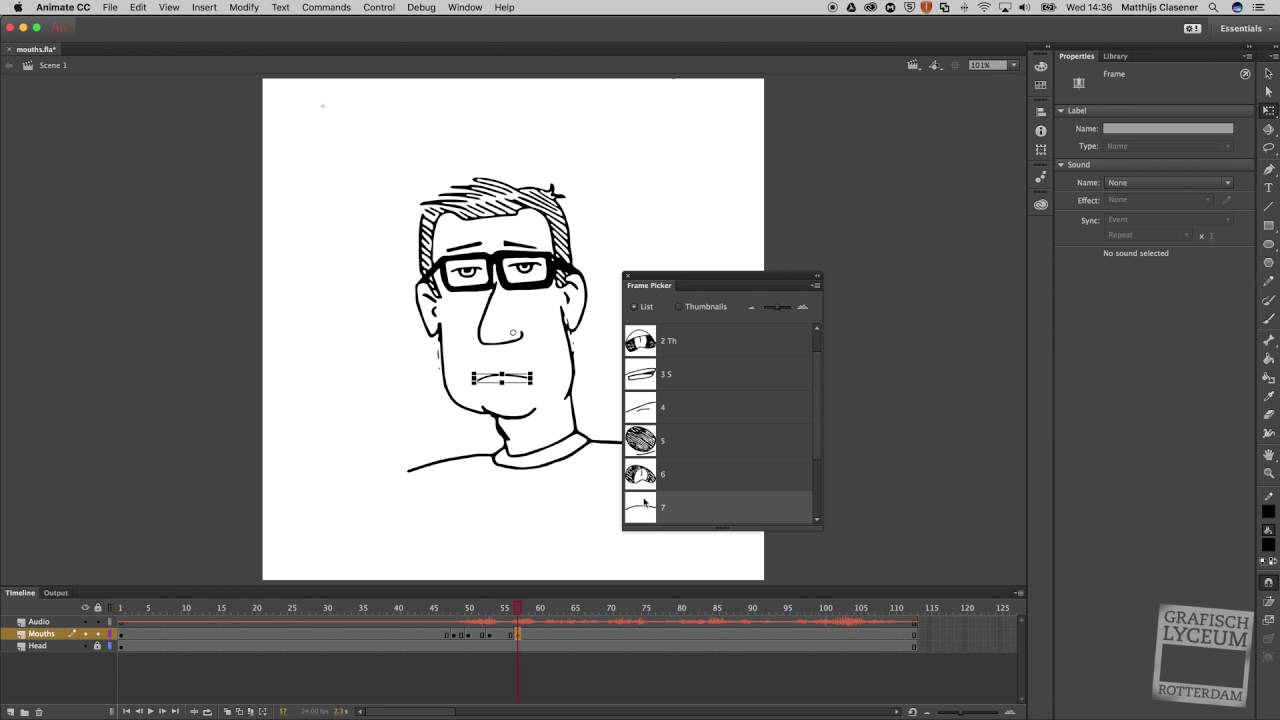Click the New Folder icon in timeline
The image size is (1280, 720).
[x=24, y=712]
